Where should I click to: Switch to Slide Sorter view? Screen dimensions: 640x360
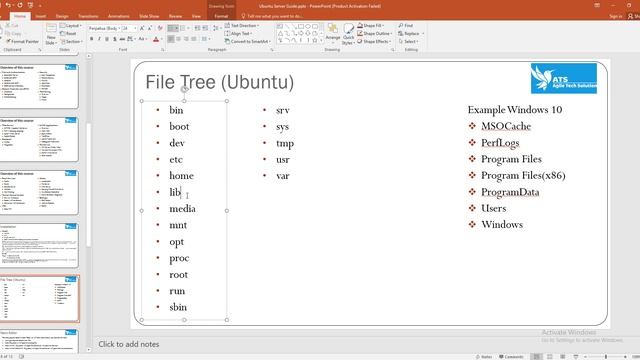tap(550, 357)
